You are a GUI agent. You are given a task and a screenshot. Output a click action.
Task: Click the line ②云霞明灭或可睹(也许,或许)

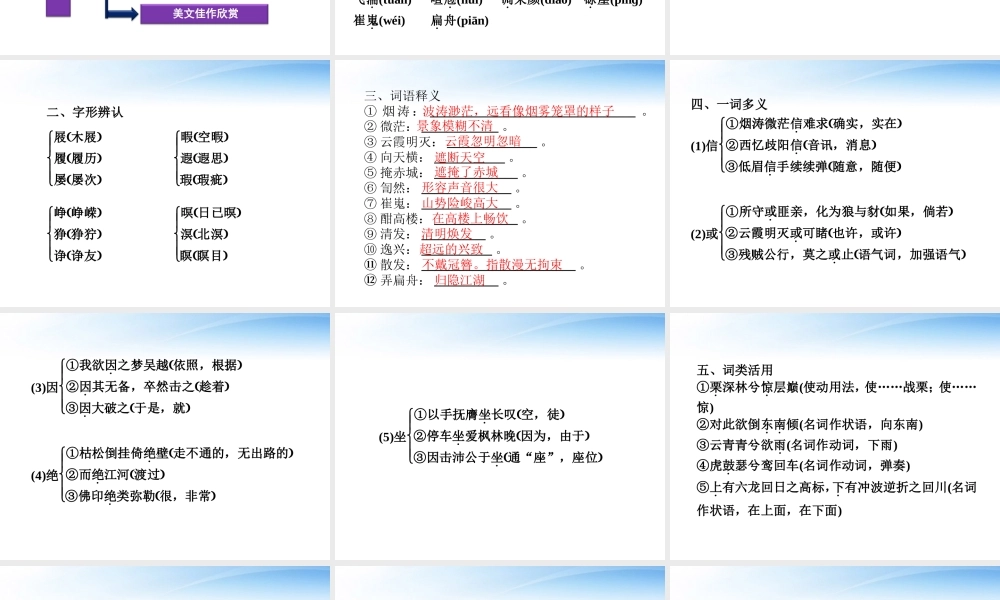click(x=814, y=233)
